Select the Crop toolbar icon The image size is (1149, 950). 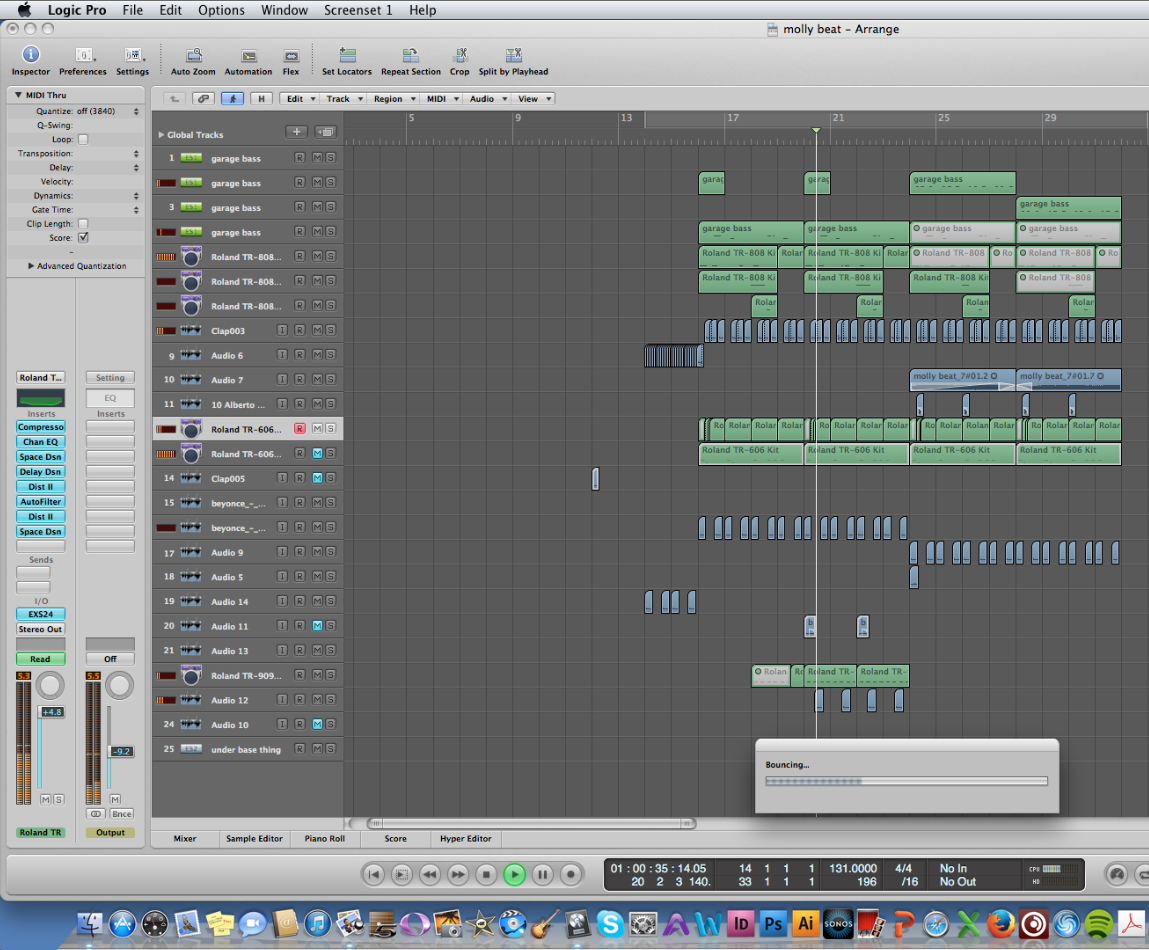coord(460,55)
